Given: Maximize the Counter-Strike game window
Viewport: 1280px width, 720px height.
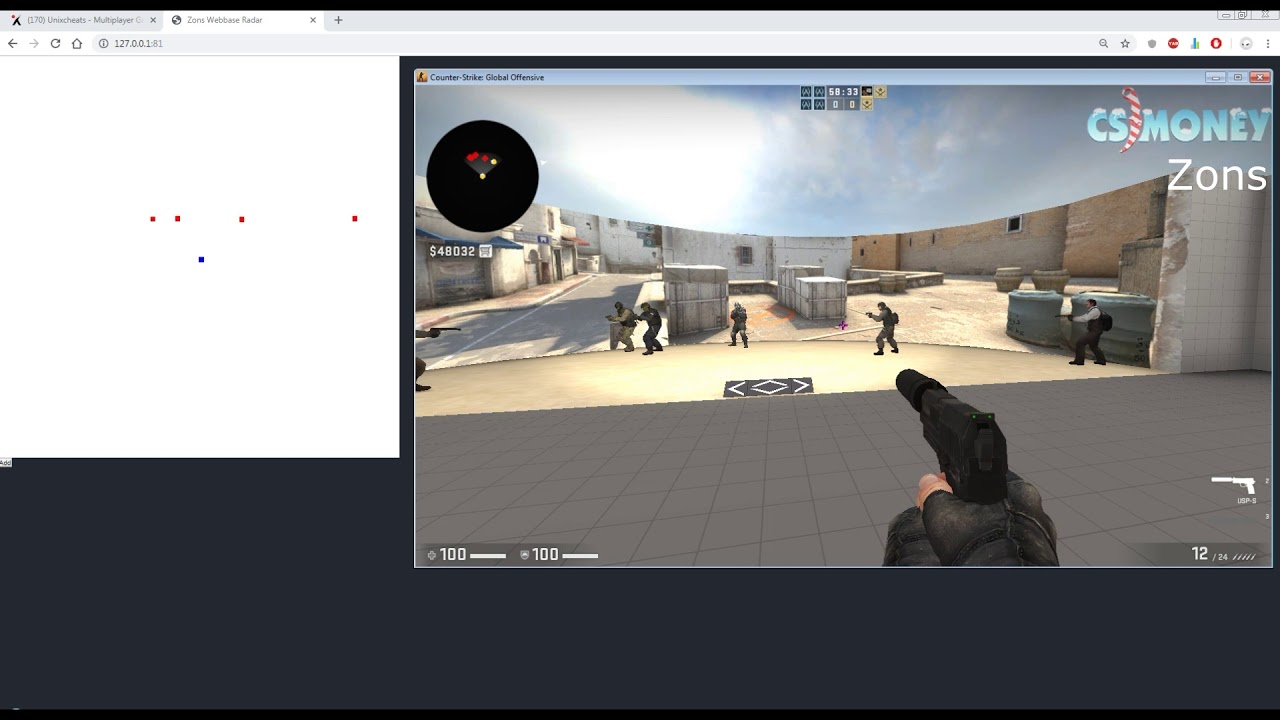Looking at the screenshot, I should 1237,77.
